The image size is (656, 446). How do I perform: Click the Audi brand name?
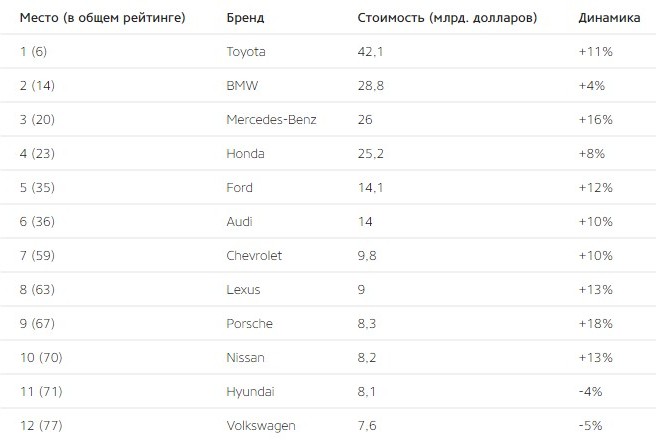239,221
